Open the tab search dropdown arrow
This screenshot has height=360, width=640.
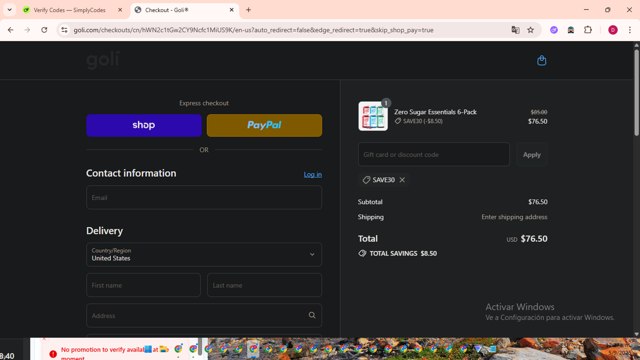click(9, 10)
